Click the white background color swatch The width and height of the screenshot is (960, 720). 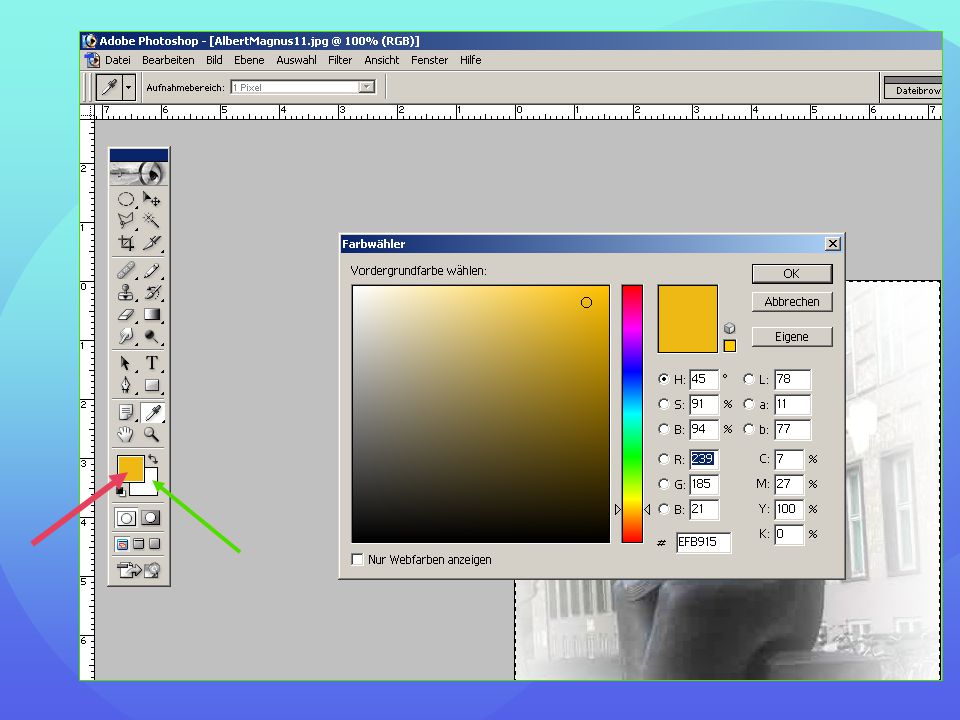pos(151,487)
